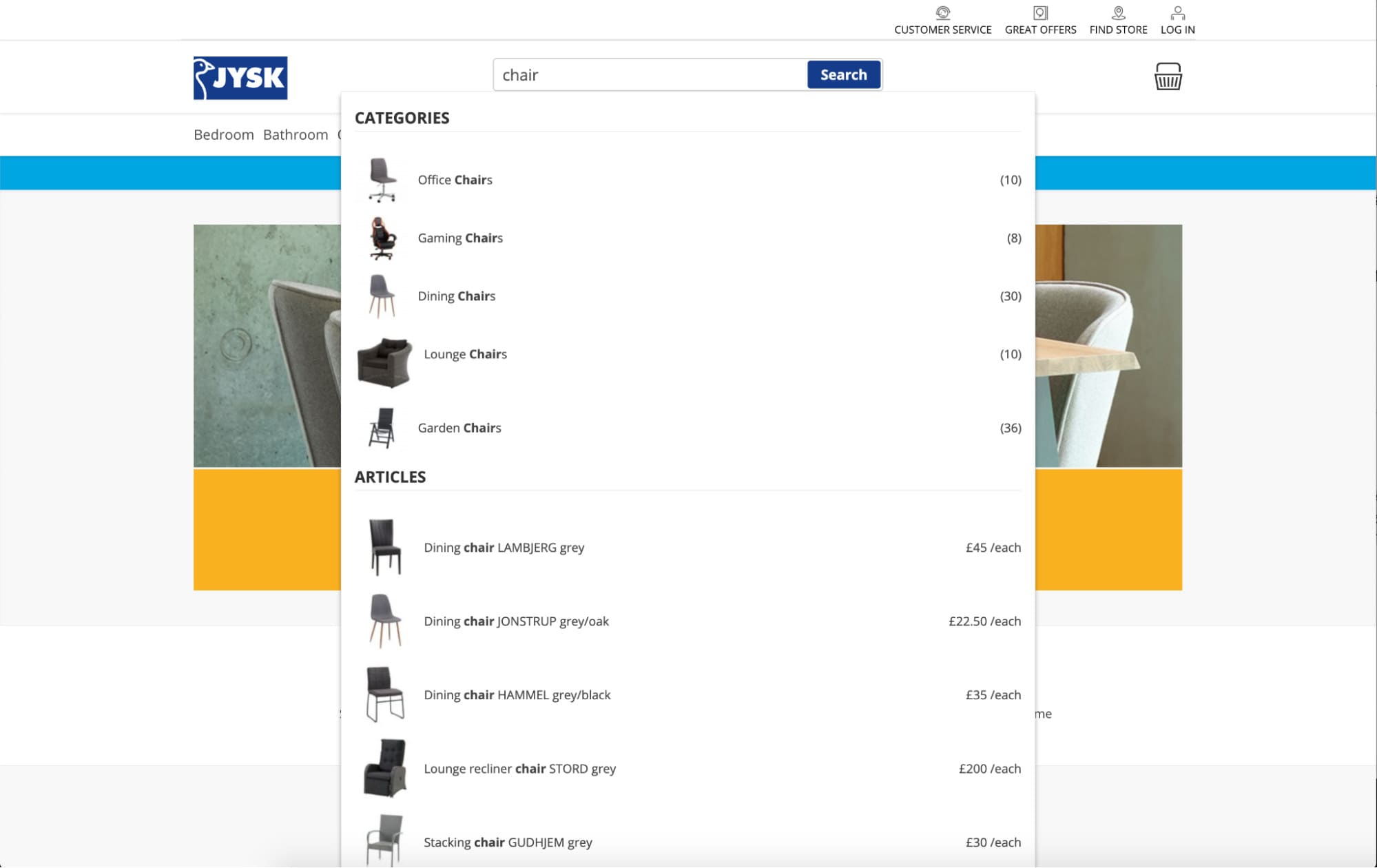Click the £200 /each price text
The width and height of the screenshot is (1377, 868).
click(990, 769)
